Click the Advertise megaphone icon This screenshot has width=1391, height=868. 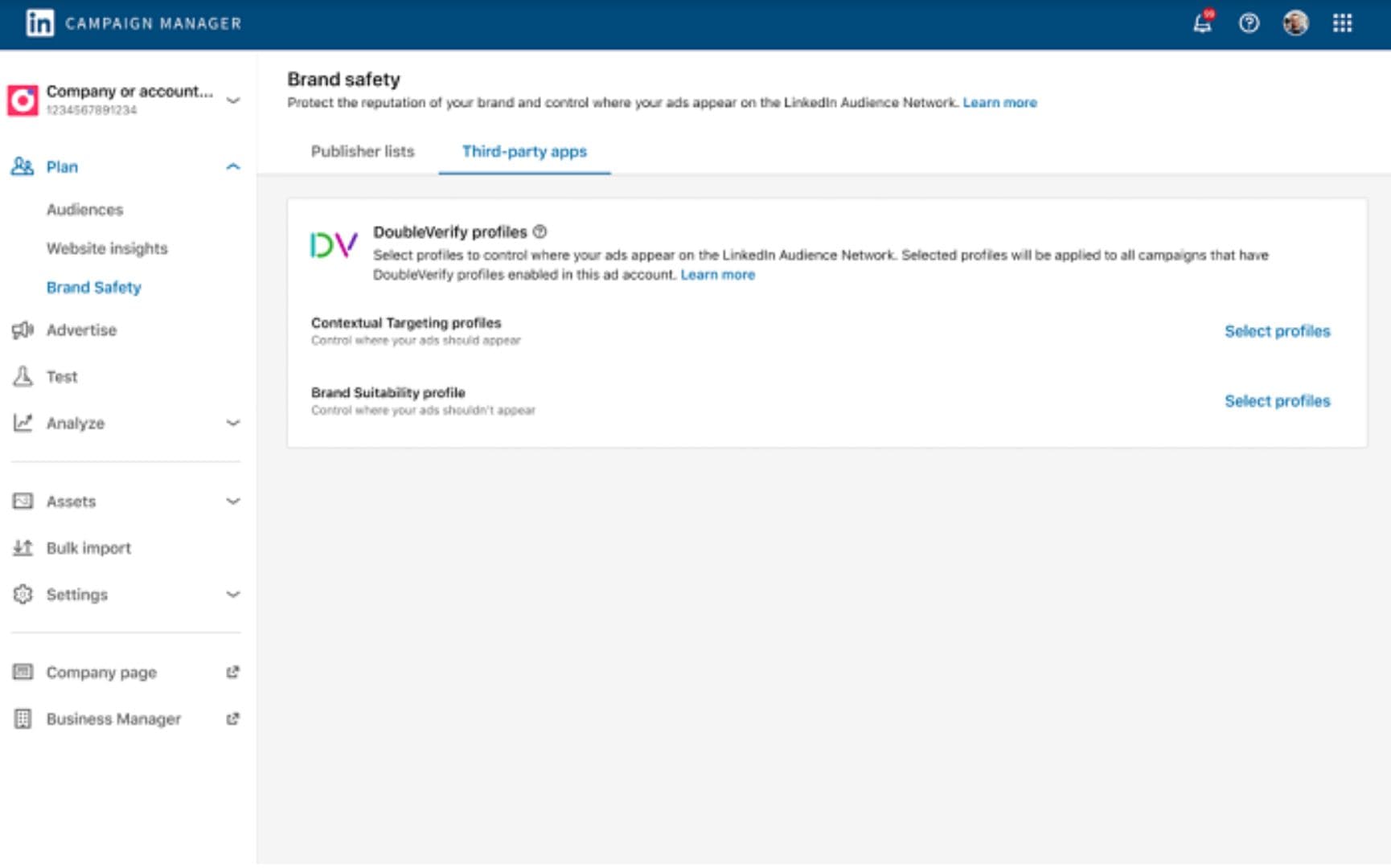[x=23, y=330]
